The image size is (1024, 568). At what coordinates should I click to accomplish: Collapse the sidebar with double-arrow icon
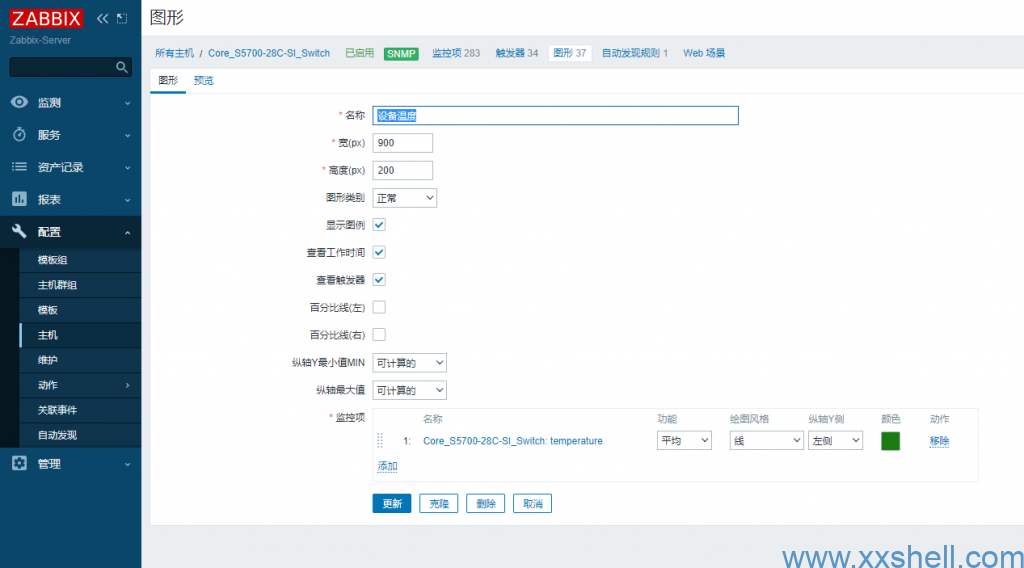[x=103, y=19]
